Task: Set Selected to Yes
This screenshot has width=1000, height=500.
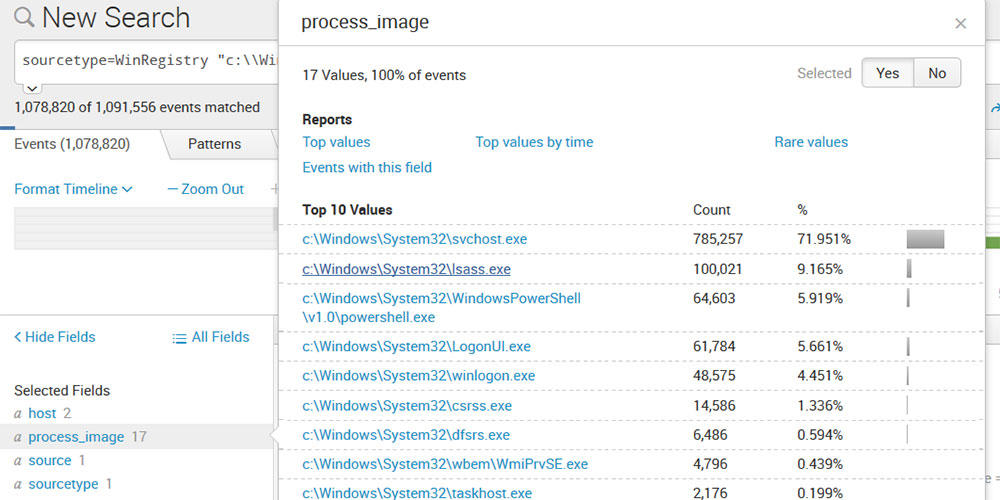Action: click(x=887, y=73)
